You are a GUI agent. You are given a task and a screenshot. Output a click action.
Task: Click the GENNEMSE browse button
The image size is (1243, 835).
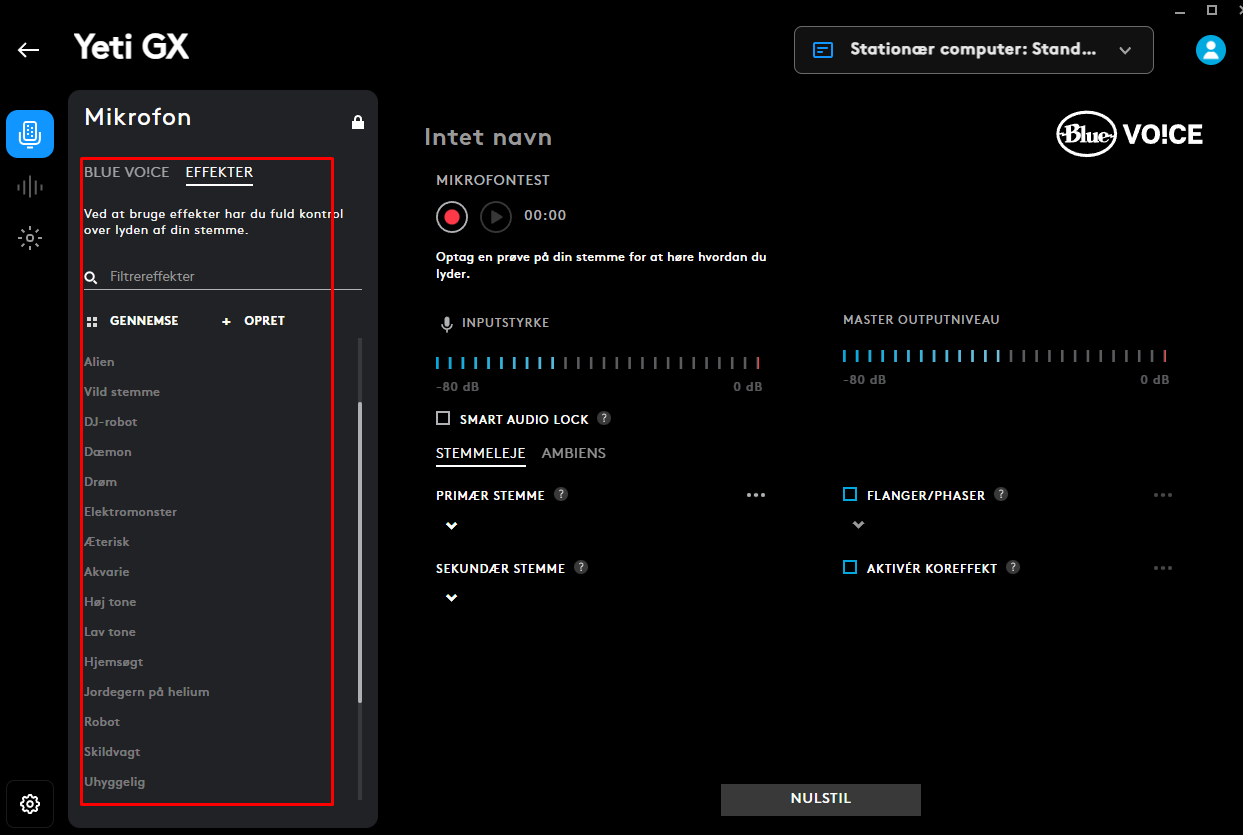click(x=132, y=321)
